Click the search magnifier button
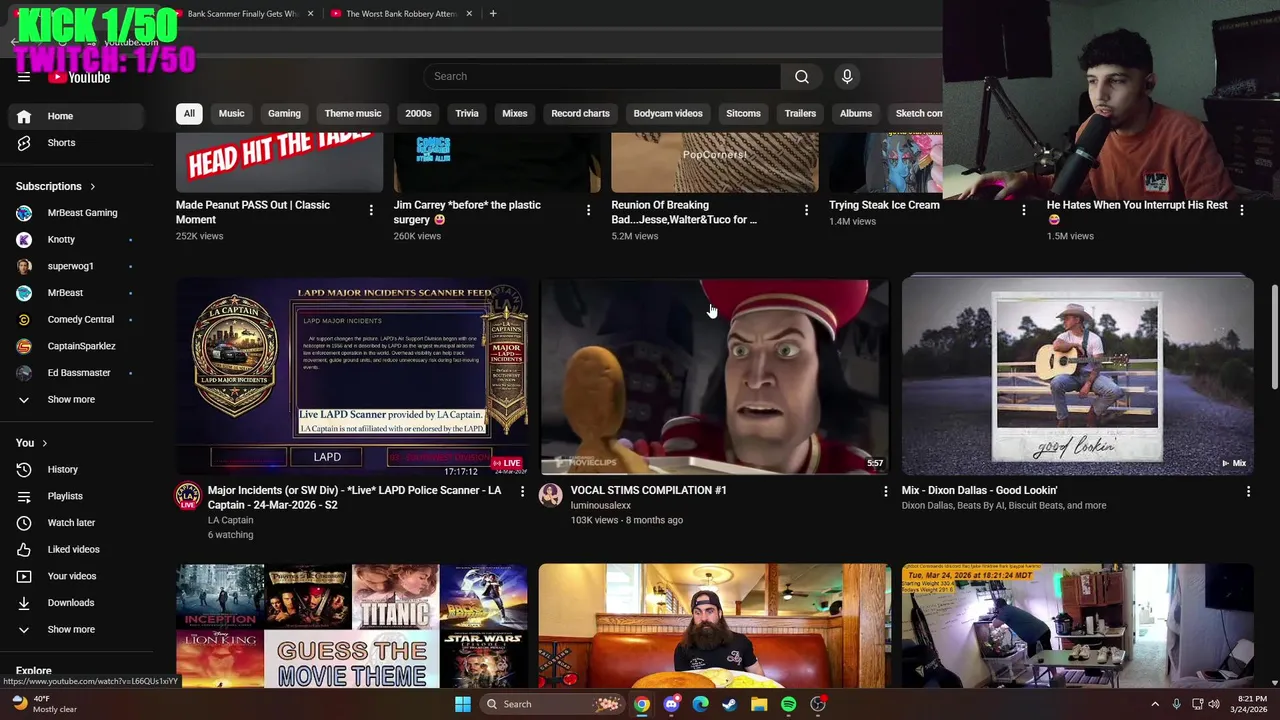The height and width of the screenshot is (720, 1280). pos(802,76)
